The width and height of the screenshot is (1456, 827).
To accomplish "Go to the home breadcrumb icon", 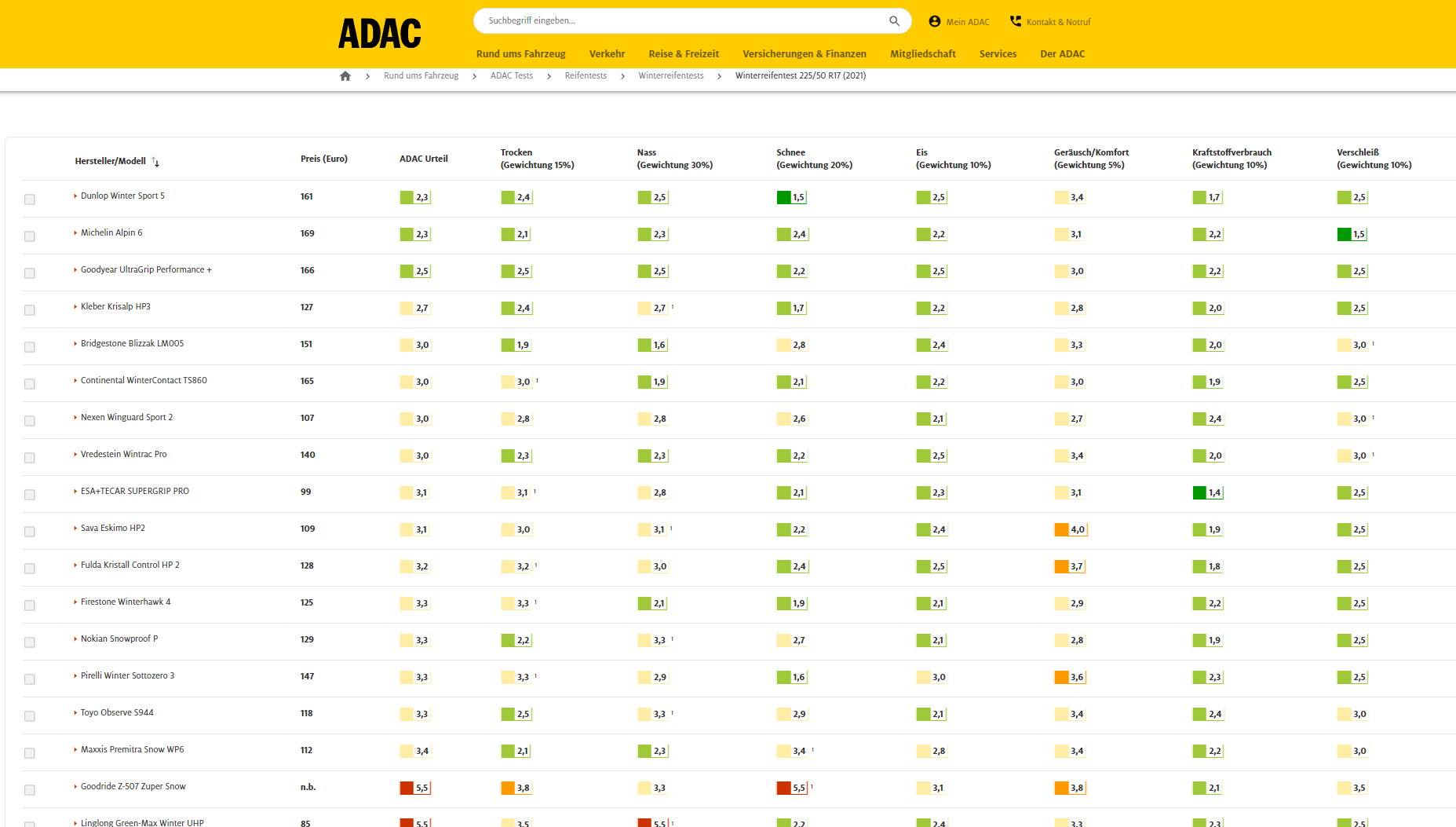I will [345, 76].
